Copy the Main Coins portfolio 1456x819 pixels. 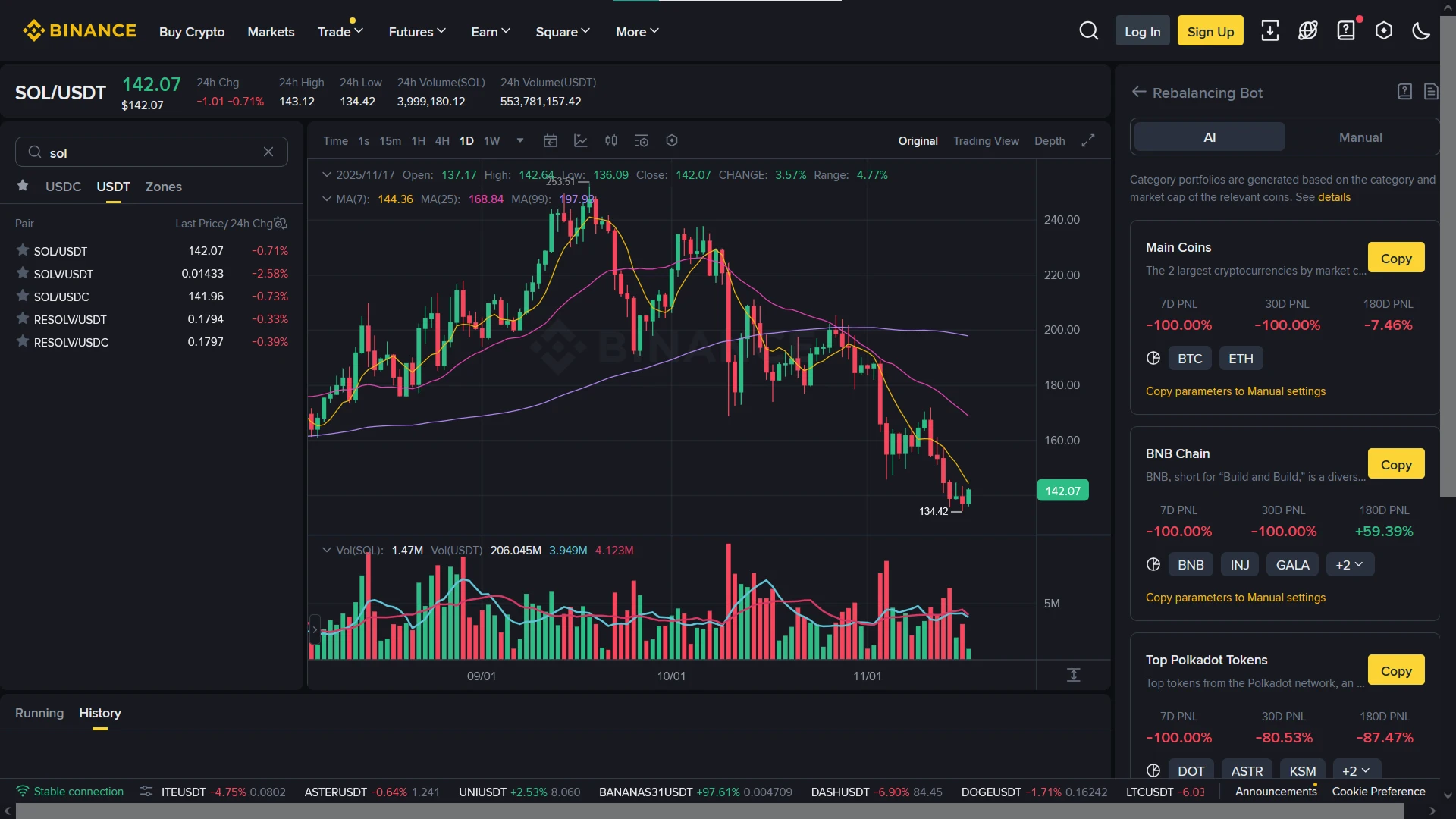(x=1396, y=257)
